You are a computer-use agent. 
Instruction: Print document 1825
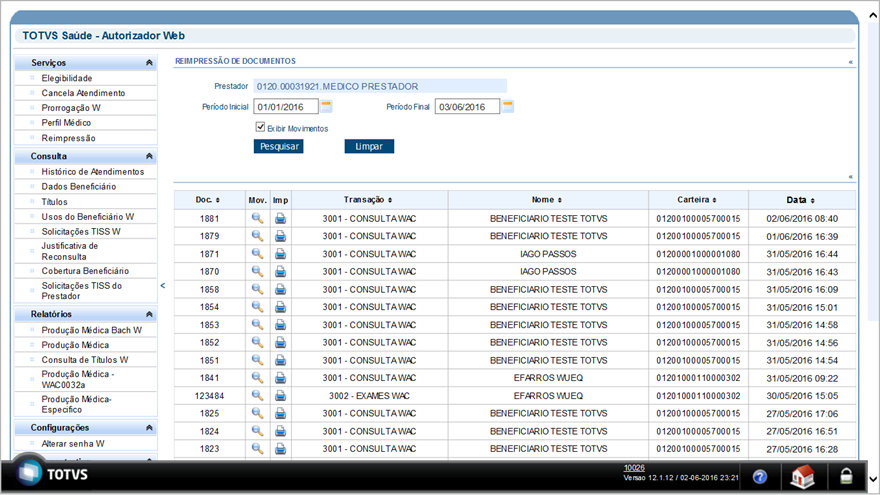pos(280,413)
